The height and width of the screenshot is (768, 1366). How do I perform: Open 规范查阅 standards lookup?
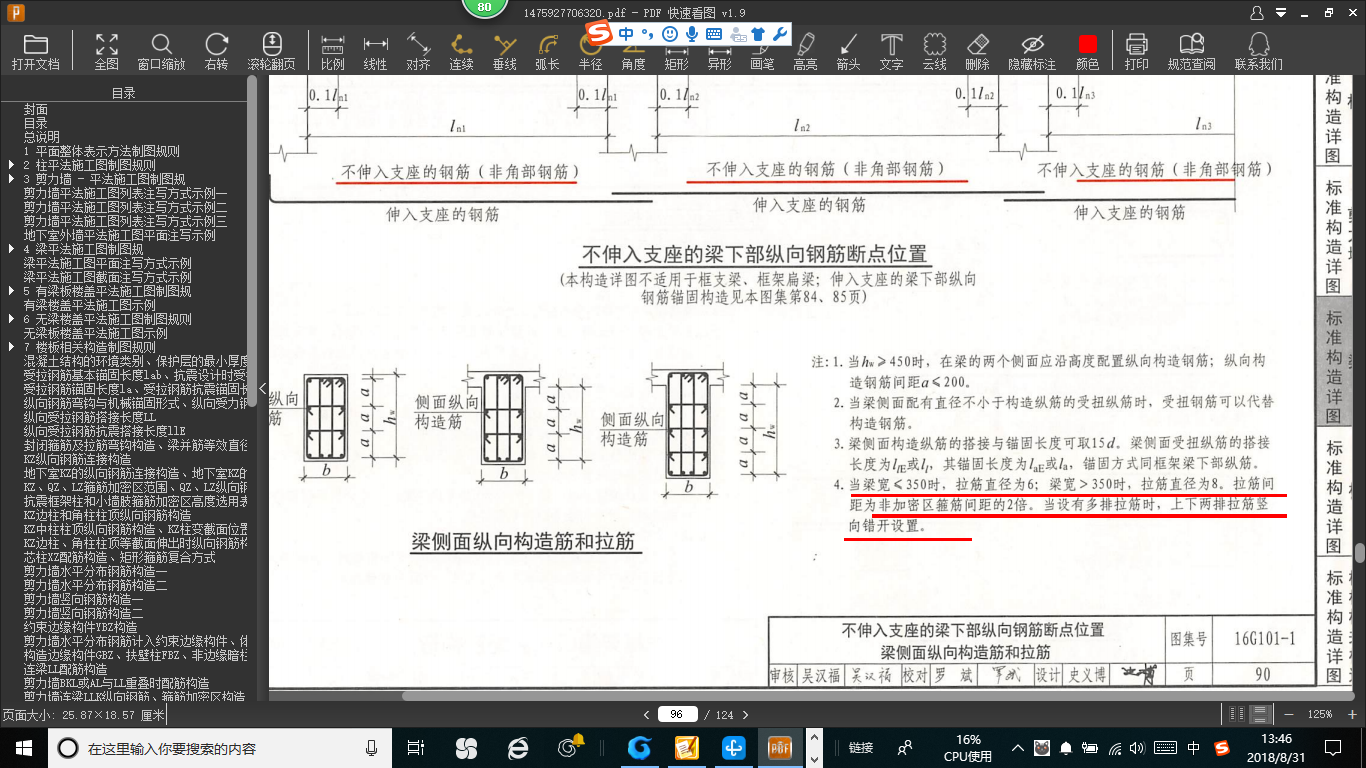pos(1191,52)
